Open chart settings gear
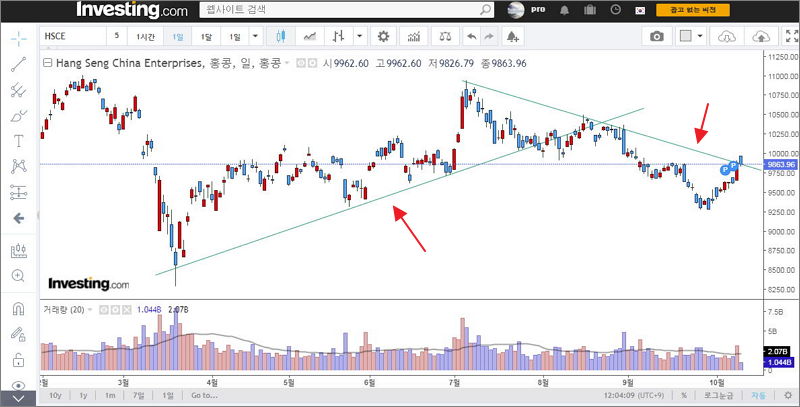 (x=383, y=36)
